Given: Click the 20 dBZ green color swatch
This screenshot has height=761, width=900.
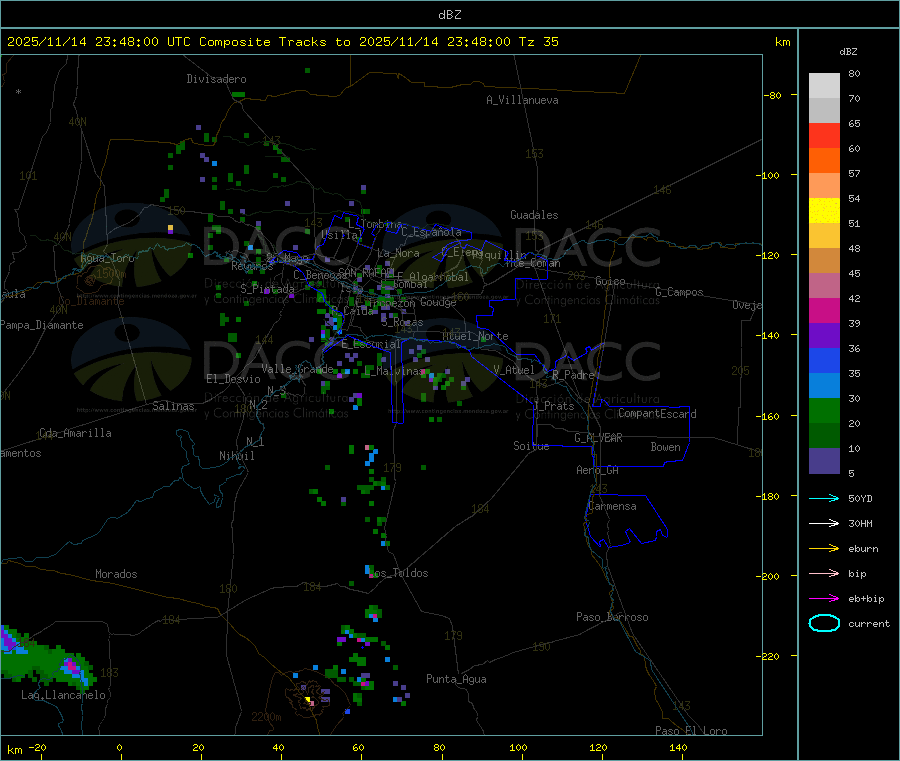Looking at the screenshot, I should pos(824,436).
